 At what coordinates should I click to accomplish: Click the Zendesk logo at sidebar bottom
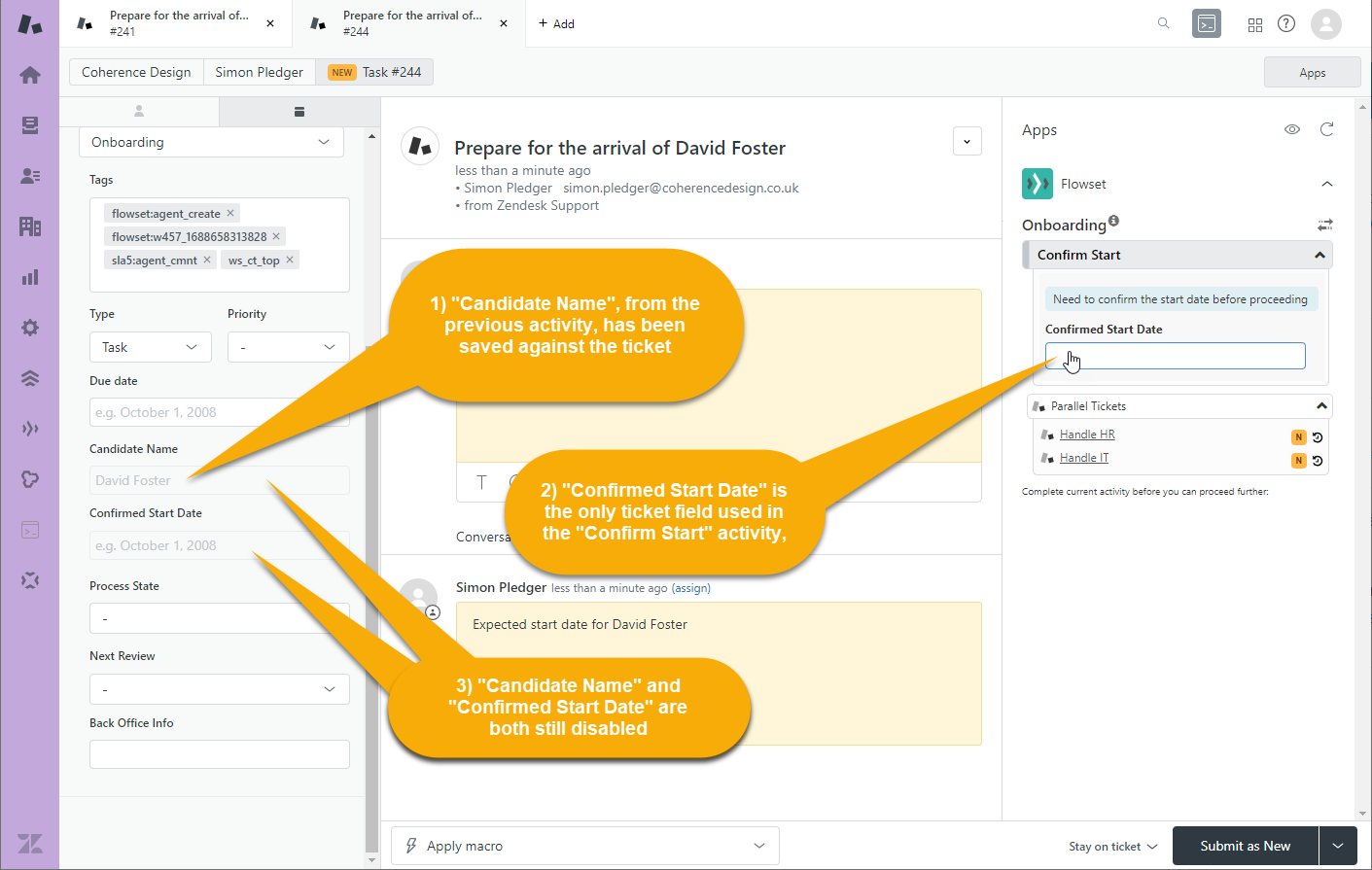click(x=30, y=843)
